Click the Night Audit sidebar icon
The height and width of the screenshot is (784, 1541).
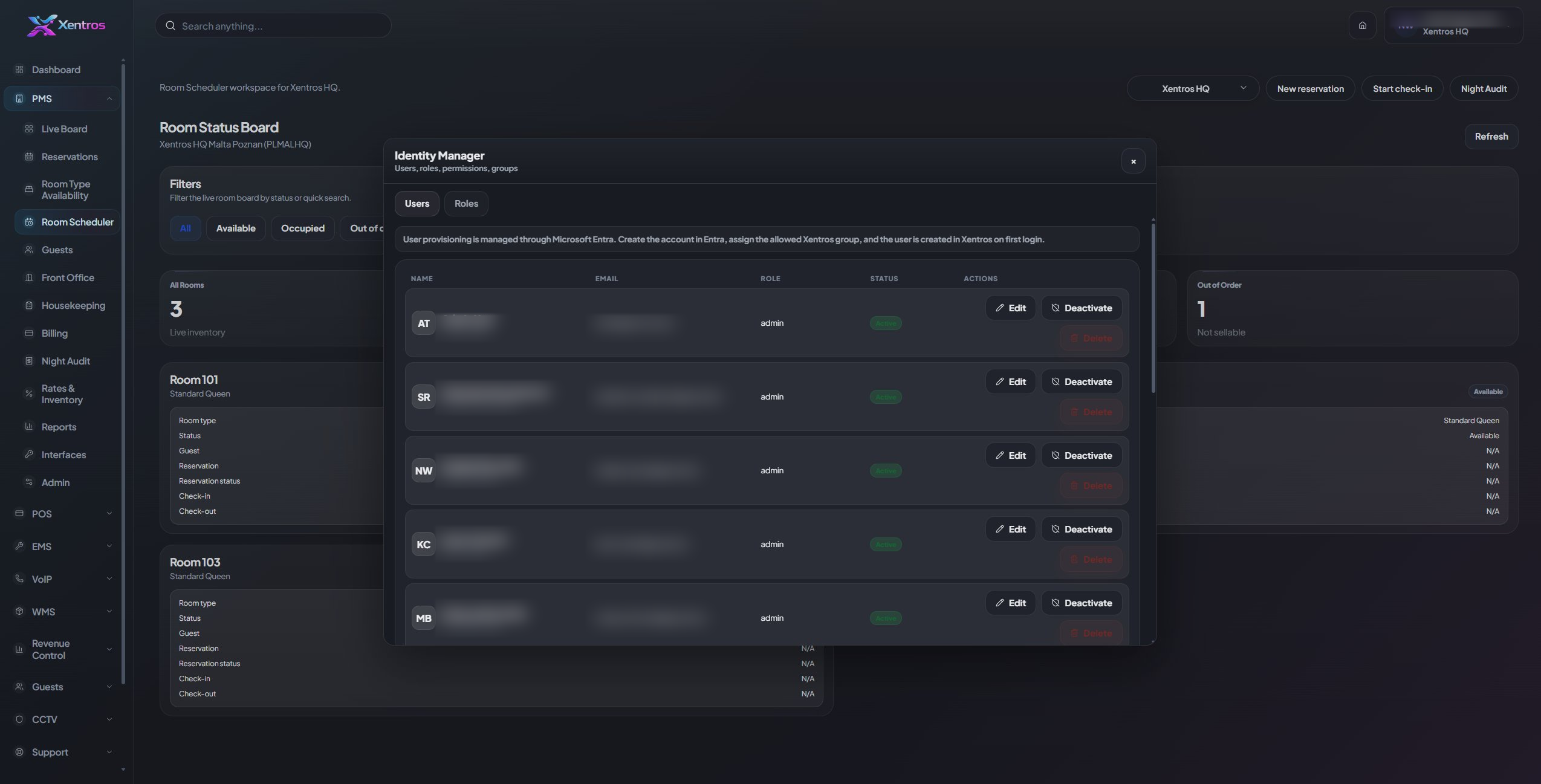click(28, 361)
